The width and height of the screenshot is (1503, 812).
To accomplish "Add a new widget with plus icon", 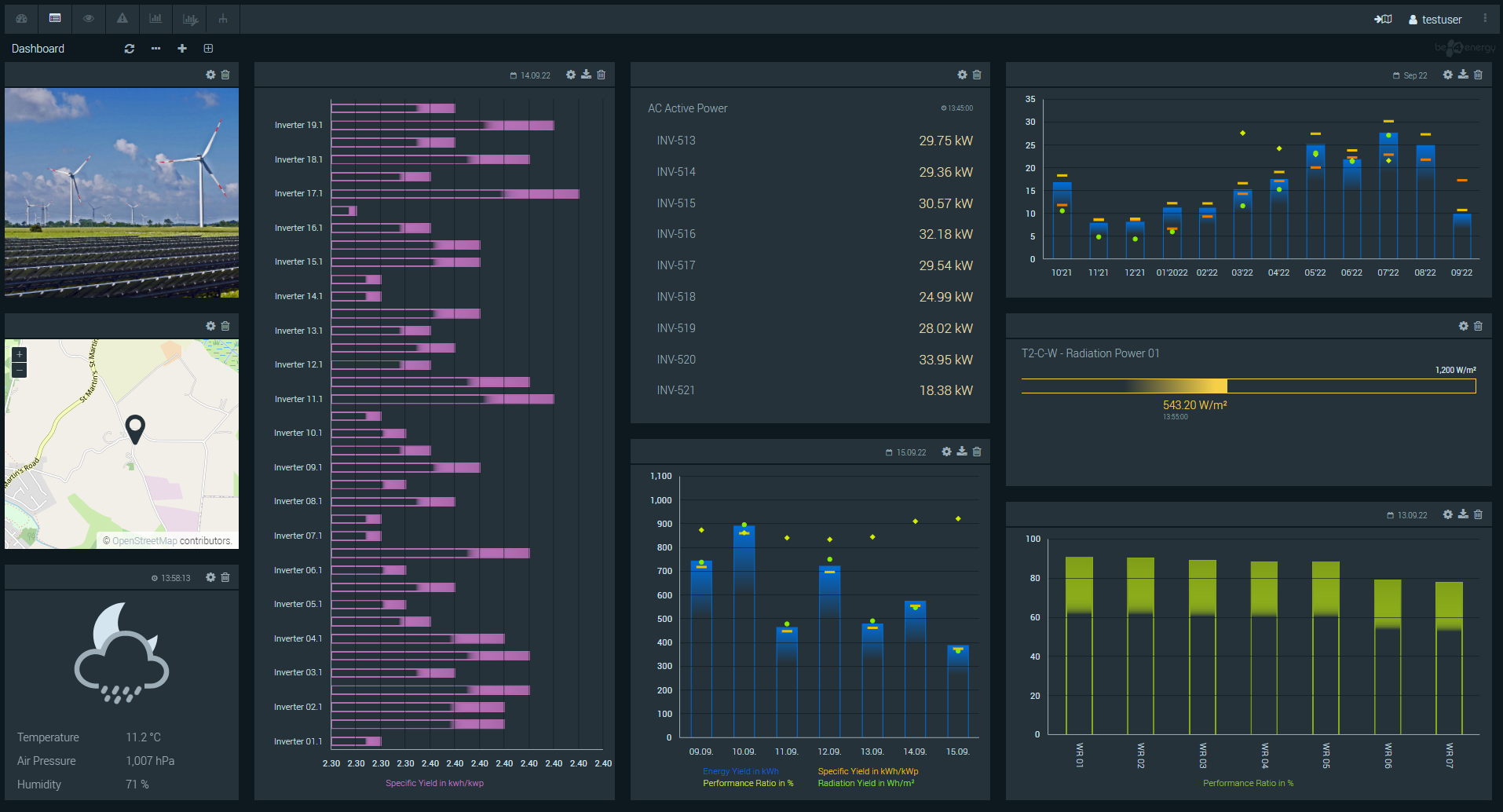I will [182, 49].
